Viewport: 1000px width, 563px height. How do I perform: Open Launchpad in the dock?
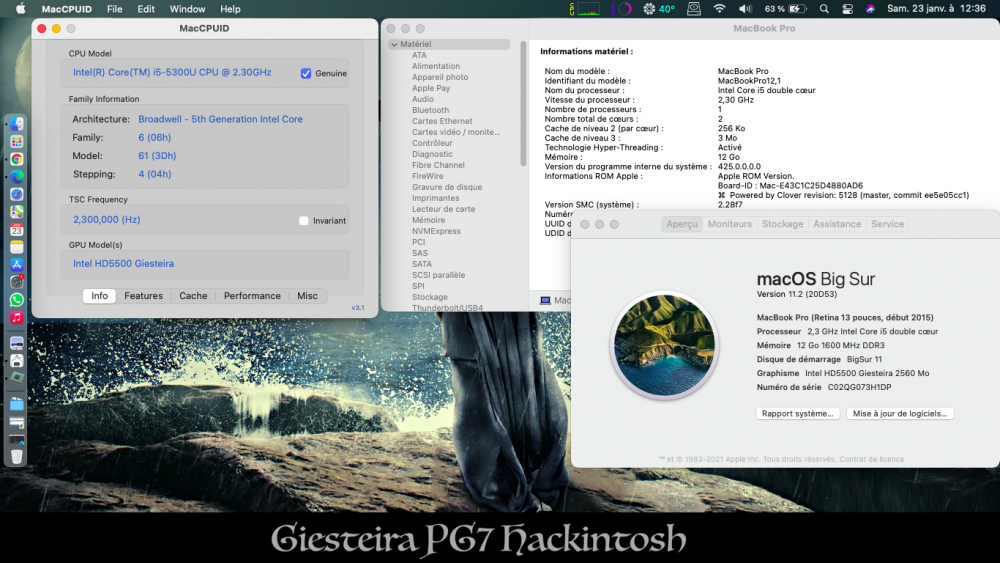point(17,142)
